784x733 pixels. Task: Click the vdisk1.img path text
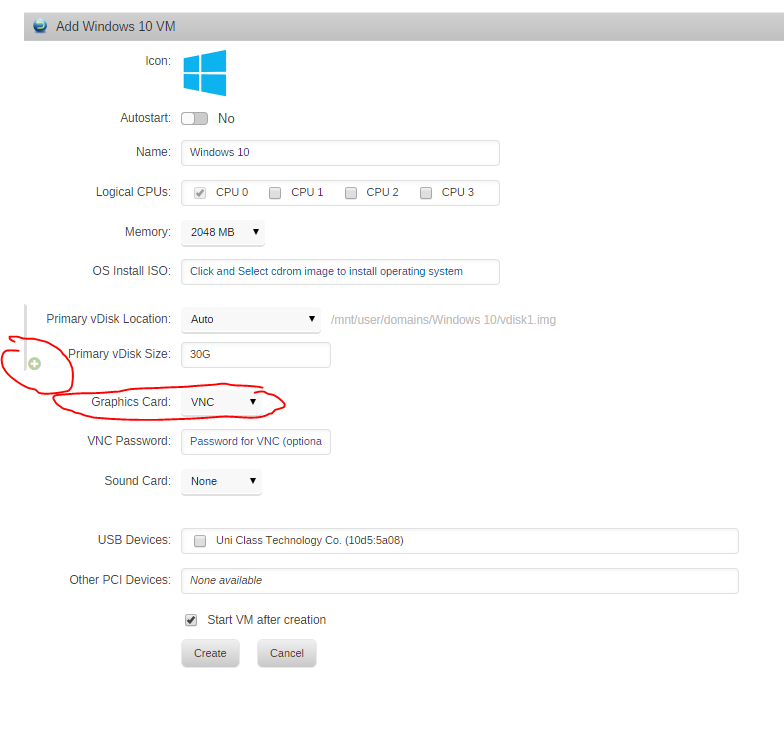tap(444, 320)
